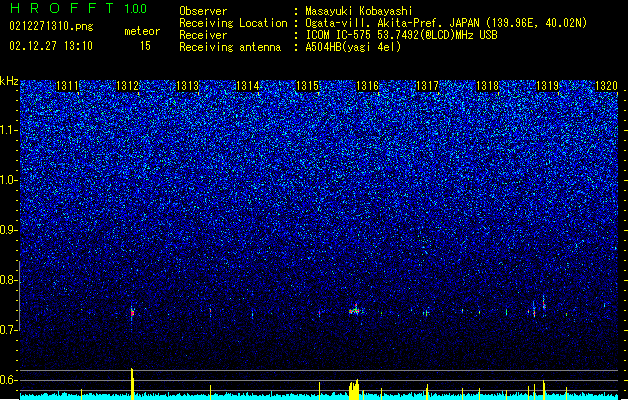Viewport: 629px width, 400px height.
Task: Click the 1320 time marker
Action: [606, 86]
